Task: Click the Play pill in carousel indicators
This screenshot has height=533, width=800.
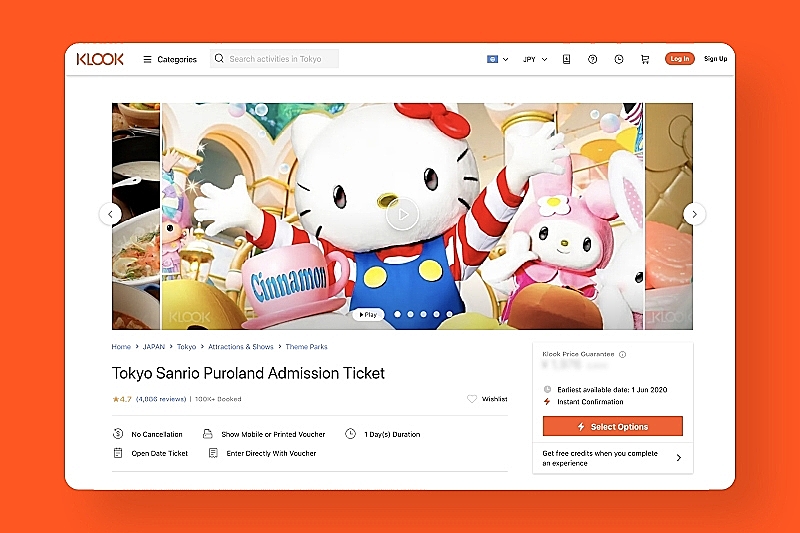Action: pos(368,315)
